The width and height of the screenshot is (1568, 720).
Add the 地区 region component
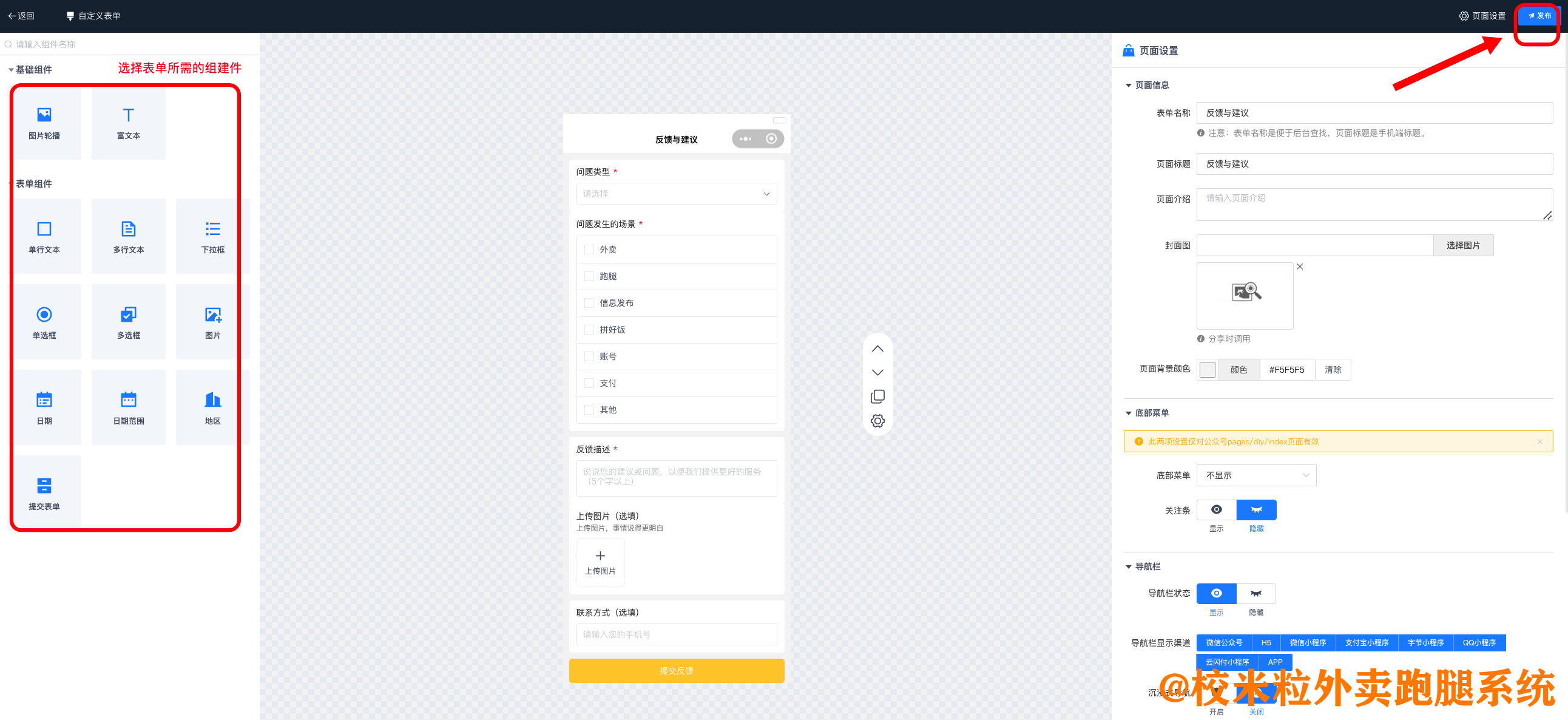coord(212,407)
